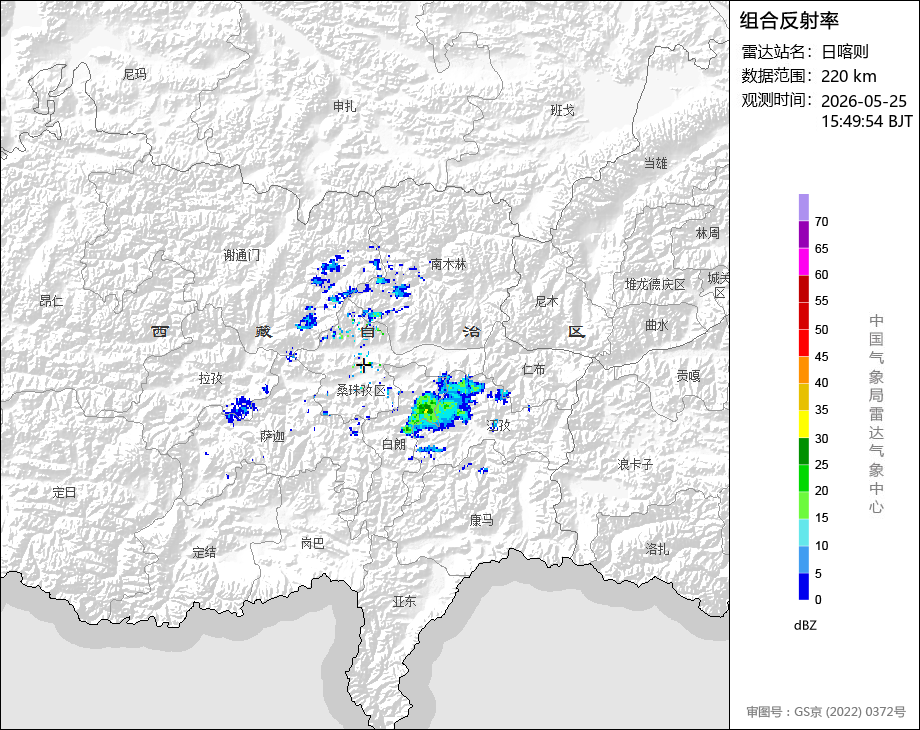Click the 仁布 map label
Viewport: 920px width, 730px height.
[534, 369]
